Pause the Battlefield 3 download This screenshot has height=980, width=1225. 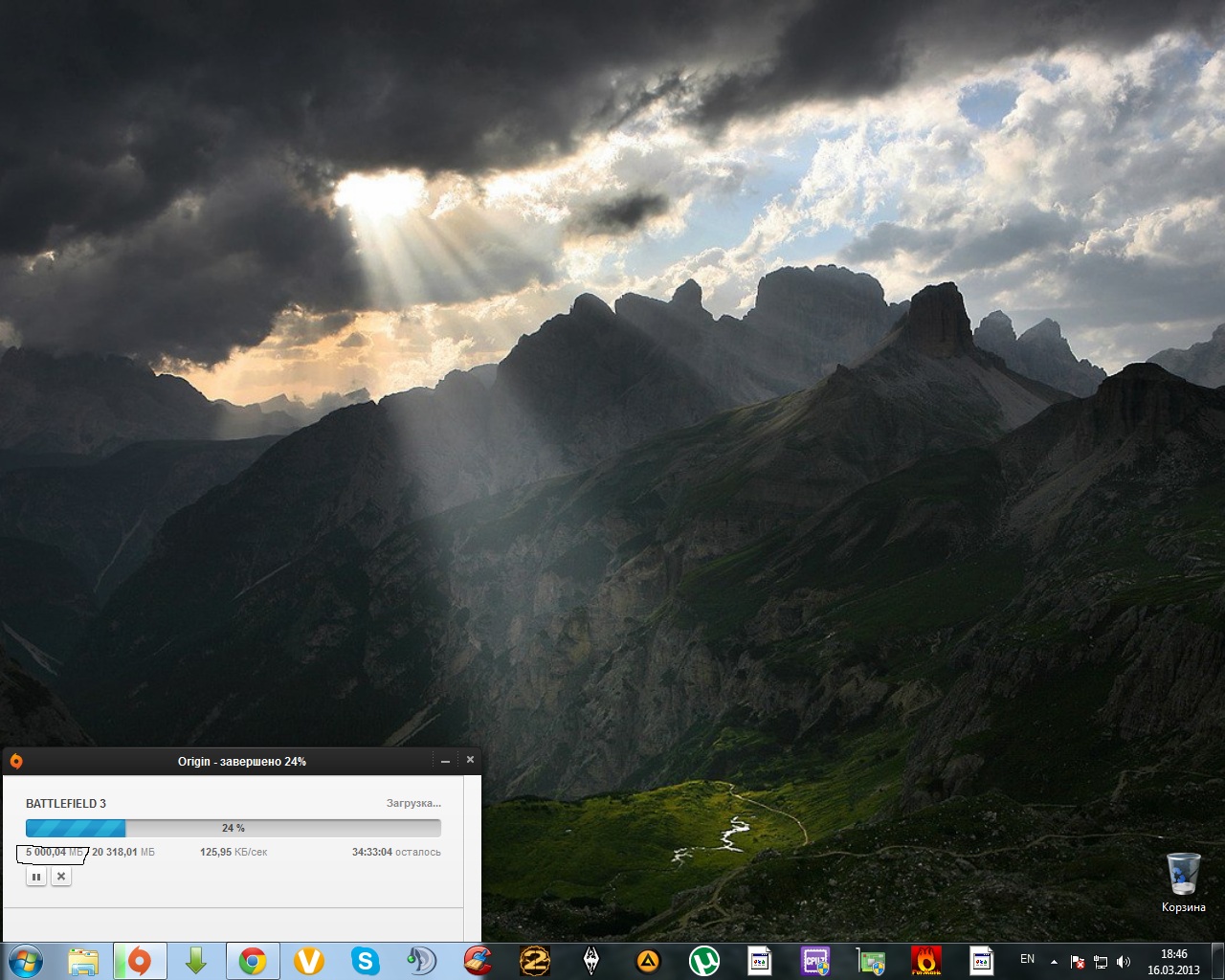click(x=36, y=876)
